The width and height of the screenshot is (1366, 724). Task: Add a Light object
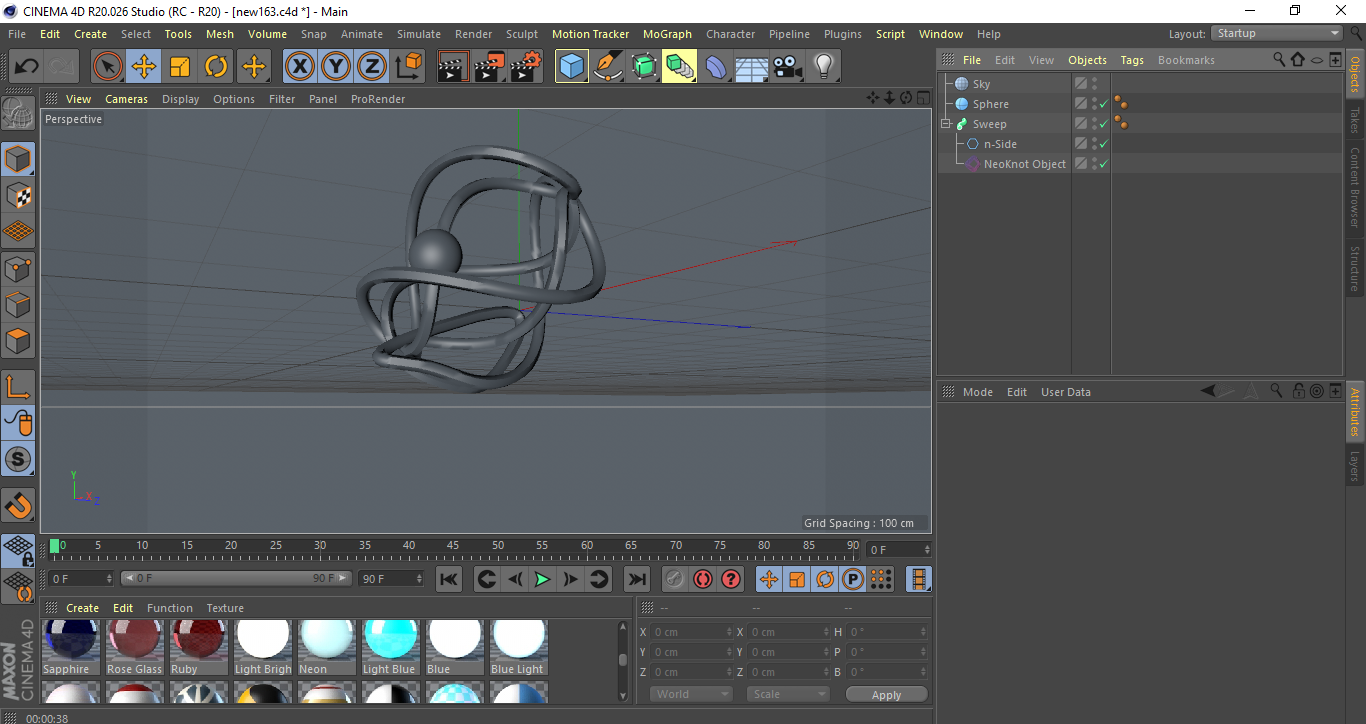coord(824,67)
